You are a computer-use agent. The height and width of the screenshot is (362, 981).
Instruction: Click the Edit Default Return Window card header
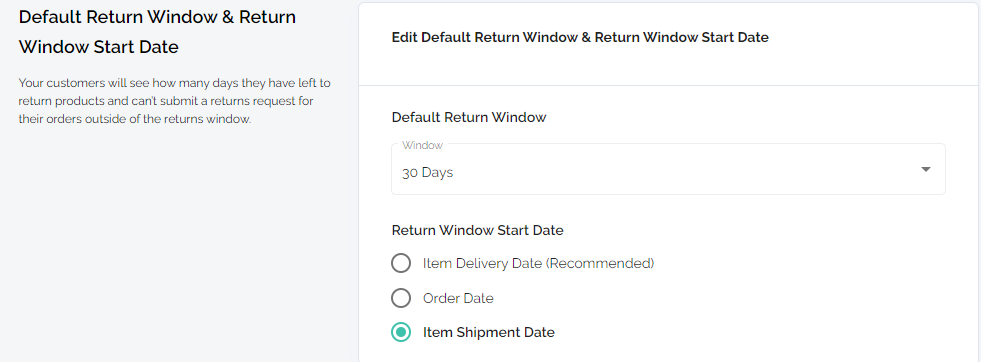click(x=580, y=38)
